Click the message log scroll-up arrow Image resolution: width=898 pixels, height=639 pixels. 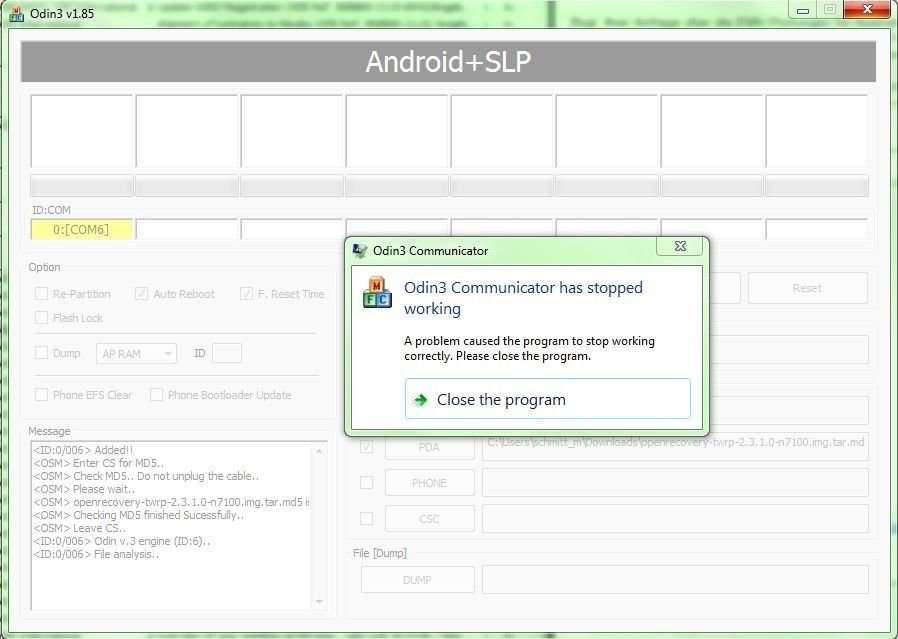319,451
